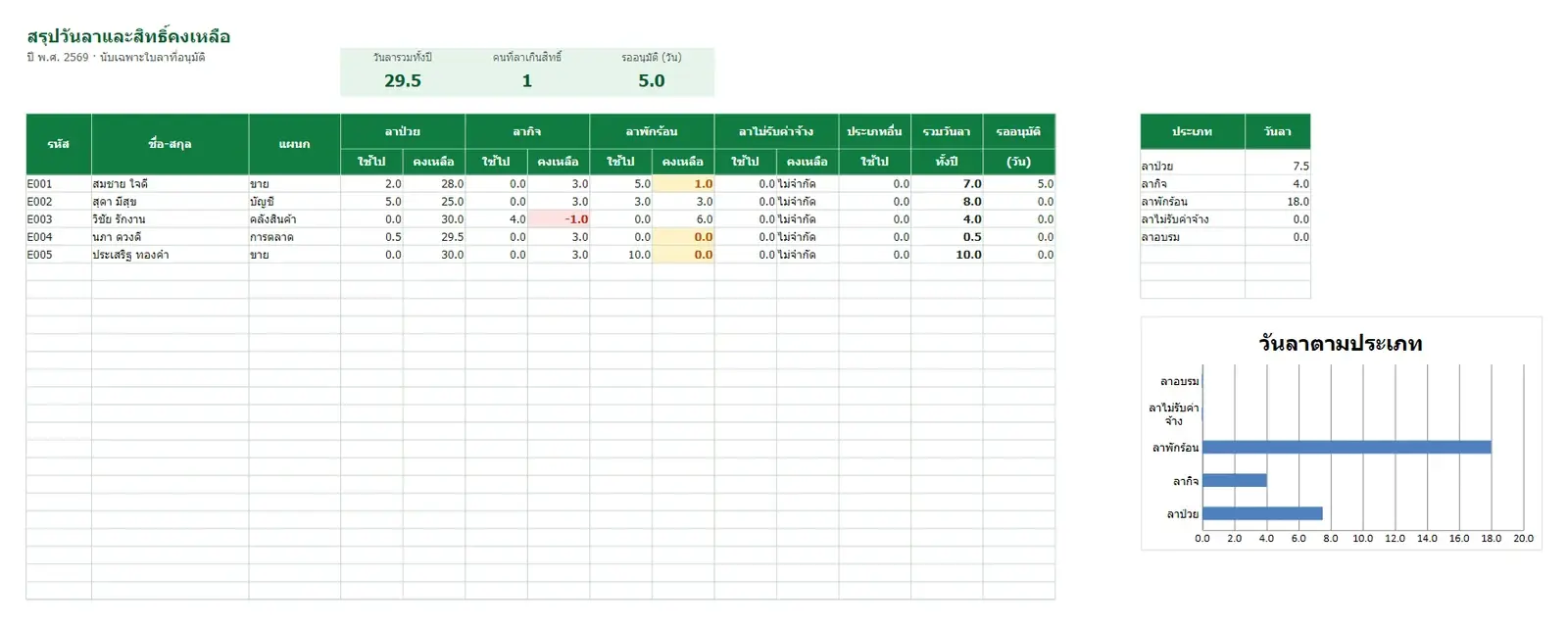Select the employee code cell E001
Screen dimensions: 1568x625
(x=59, y=184)
